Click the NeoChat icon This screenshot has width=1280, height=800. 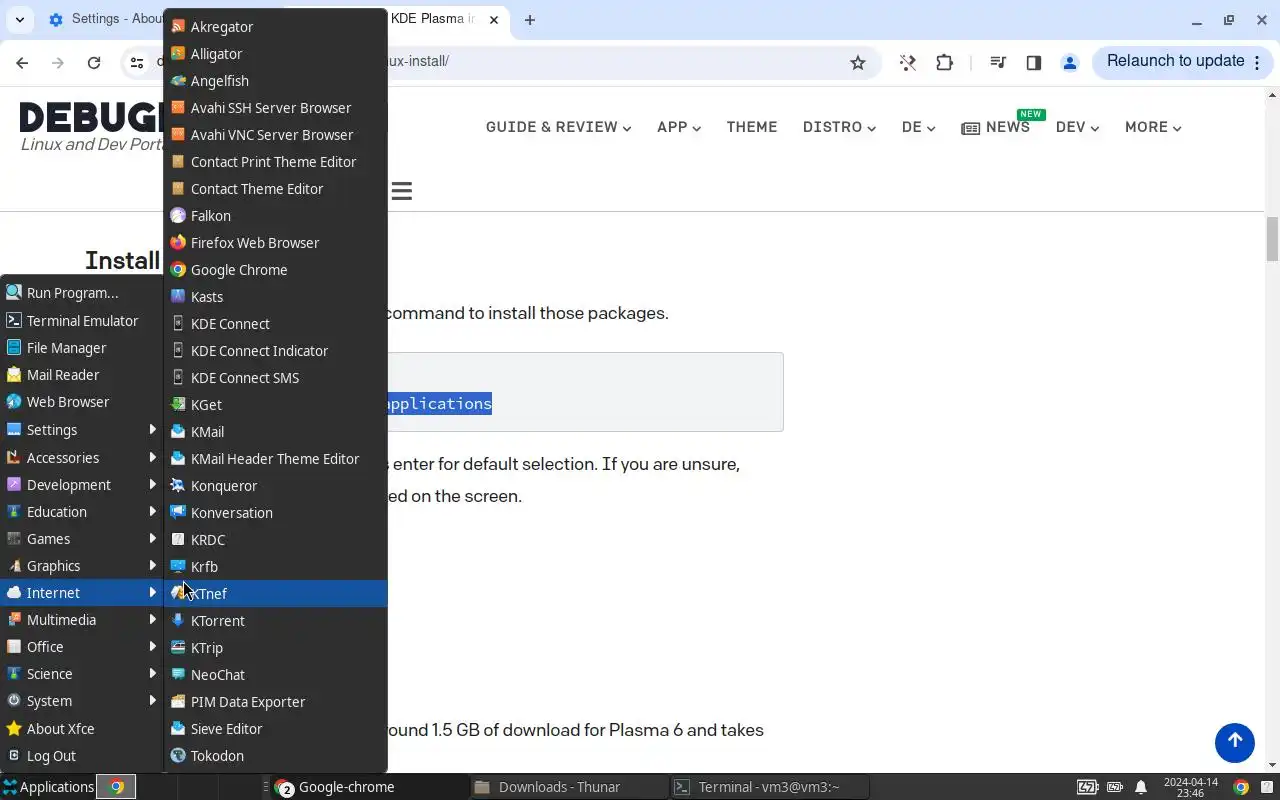pos(178,675)
